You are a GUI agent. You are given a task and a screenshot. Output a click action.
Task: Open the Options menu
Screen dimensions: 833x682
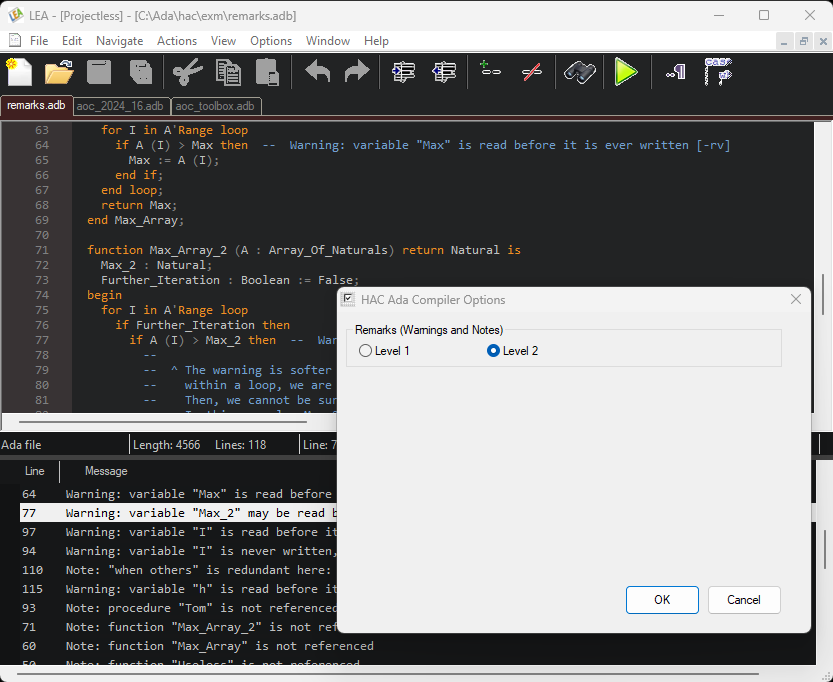pyautogui.click(x=271, y=41)
